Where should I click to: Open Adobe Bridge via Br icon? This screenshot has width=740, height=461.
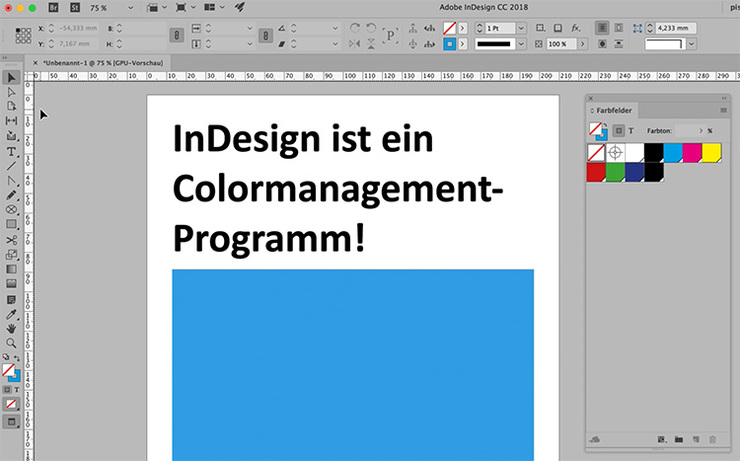click(x=53, y=8)
